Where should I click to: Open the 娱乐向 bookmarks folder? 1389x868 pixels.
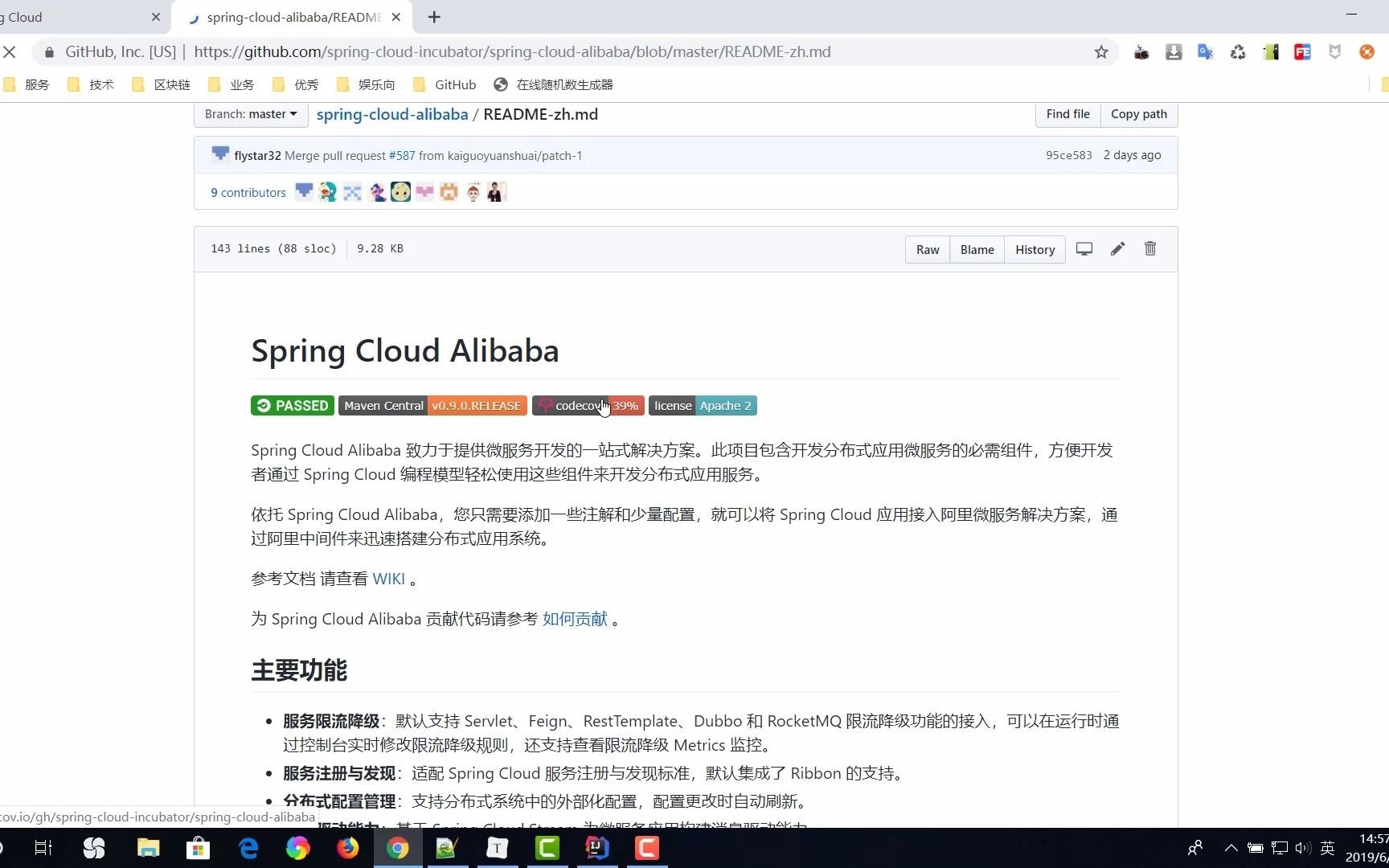367,84
